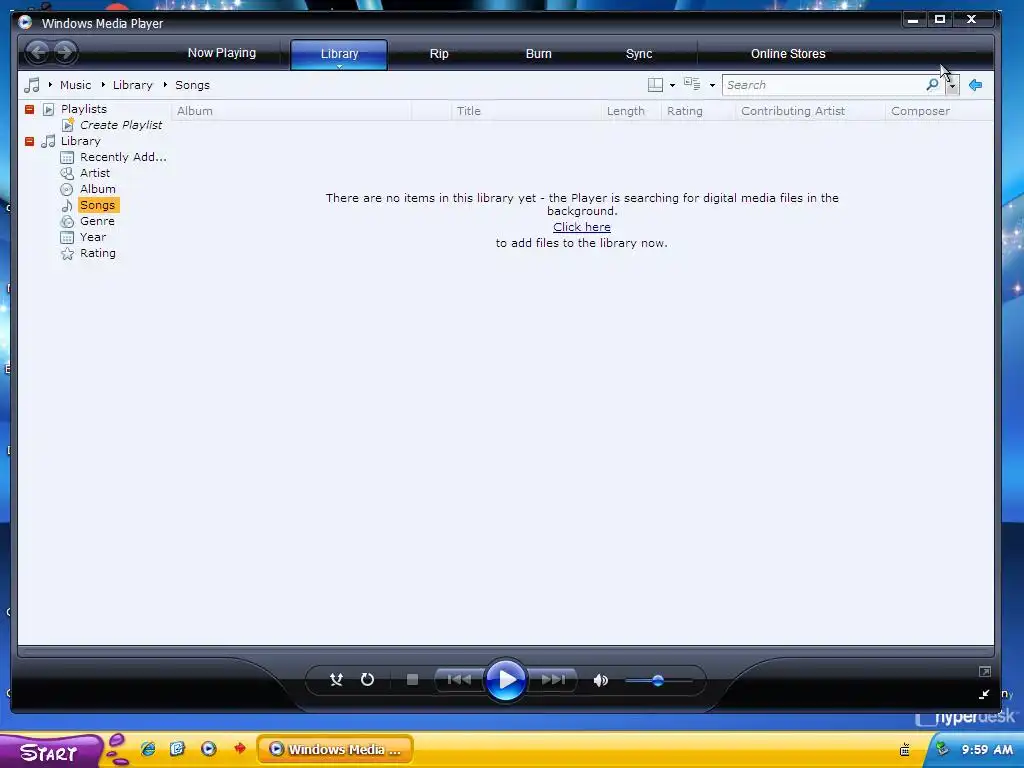1024x768 pixels.
Task: Open the Rip tab
Action: click(x=439, y=54)
